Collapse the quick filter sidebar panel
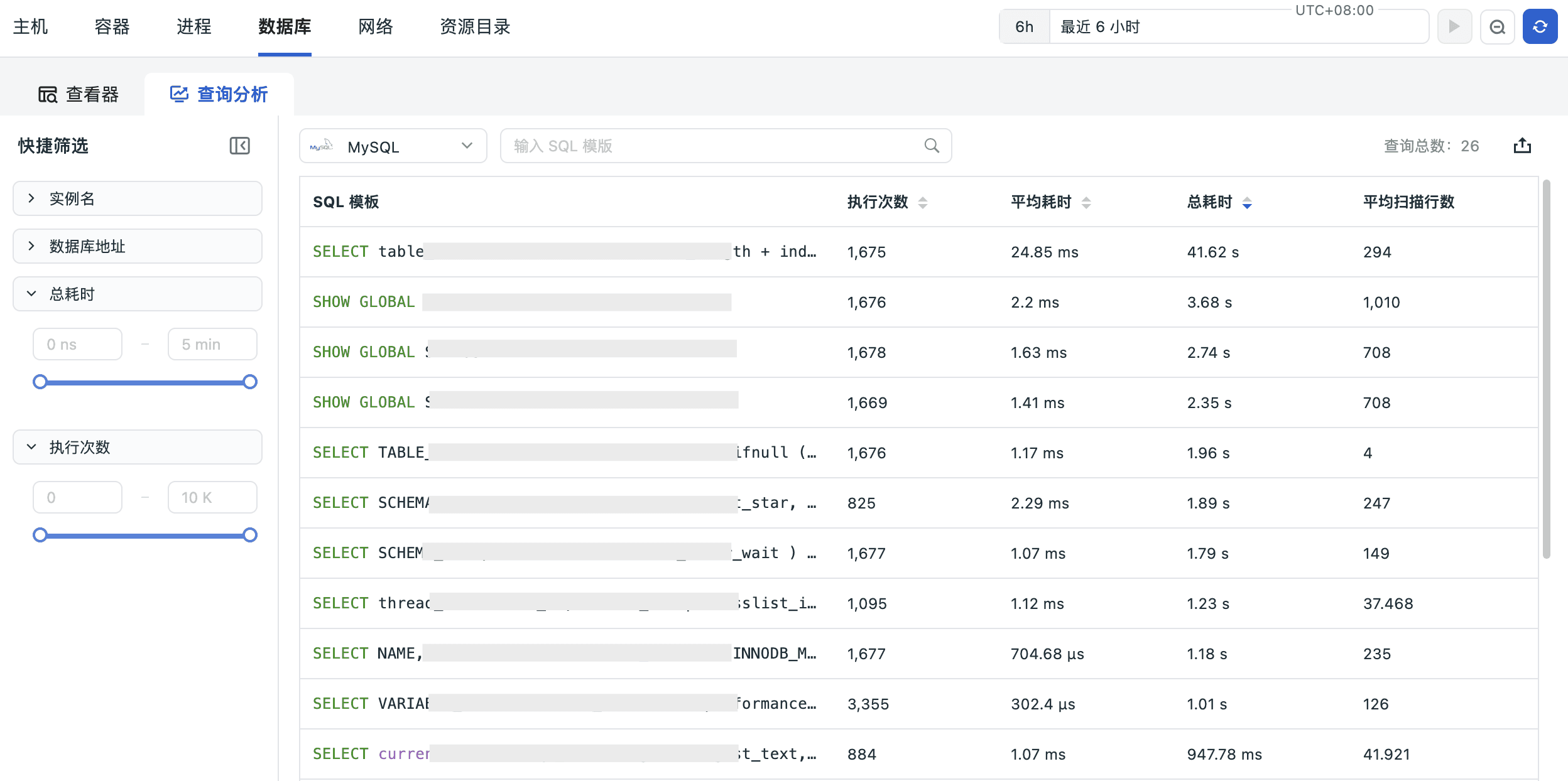 239,146
